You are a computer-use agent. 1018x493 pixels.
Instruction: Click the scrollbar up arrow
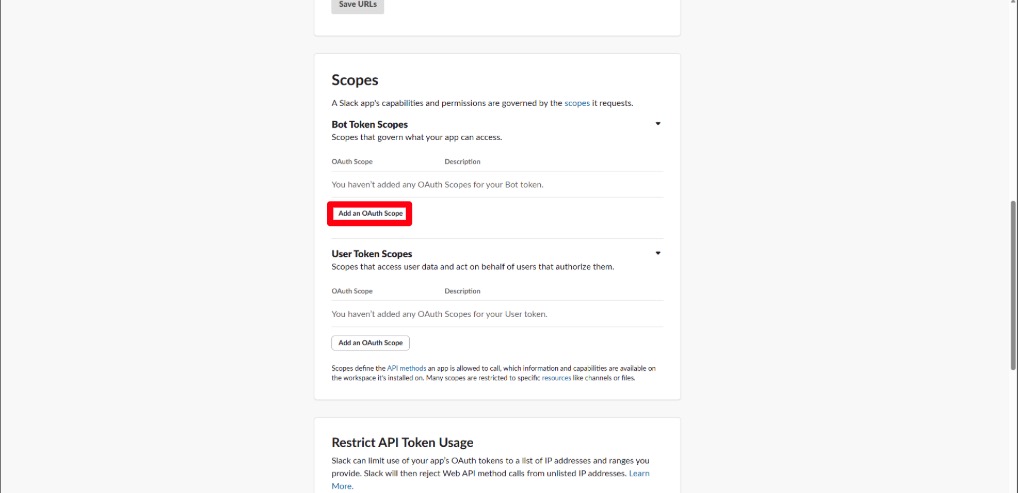point(1013,5)
